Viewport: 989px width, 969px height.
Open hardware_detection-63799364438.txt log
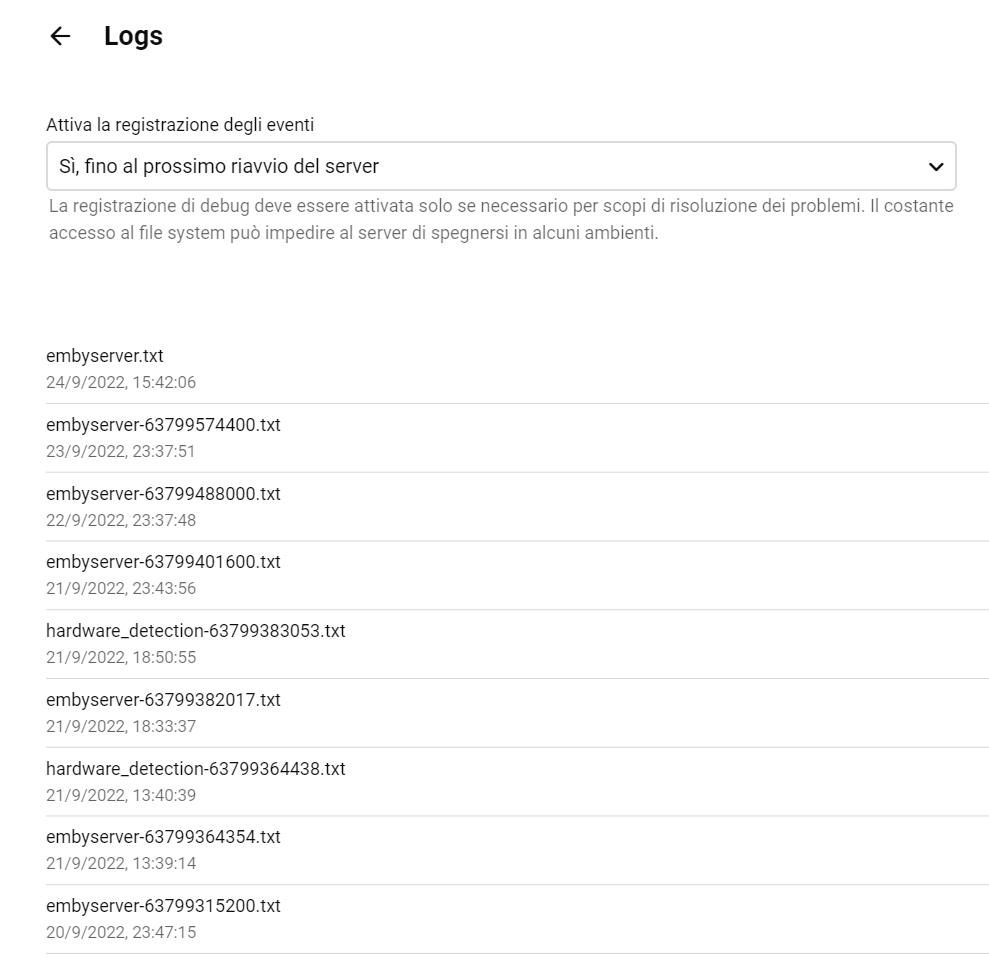pyautogui.click(x=196, y=769)
